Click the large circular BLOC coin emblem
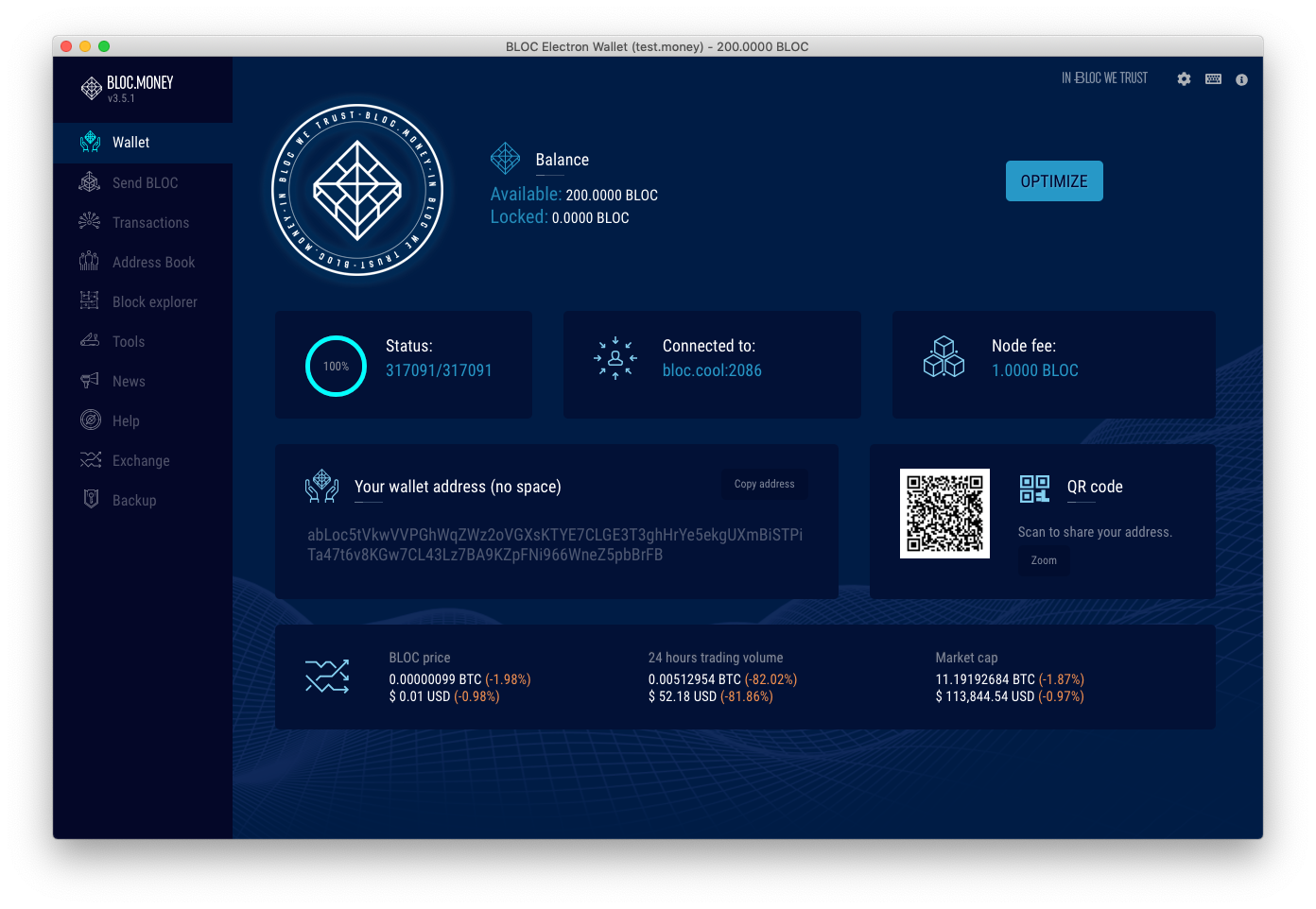 click(357, 190)
